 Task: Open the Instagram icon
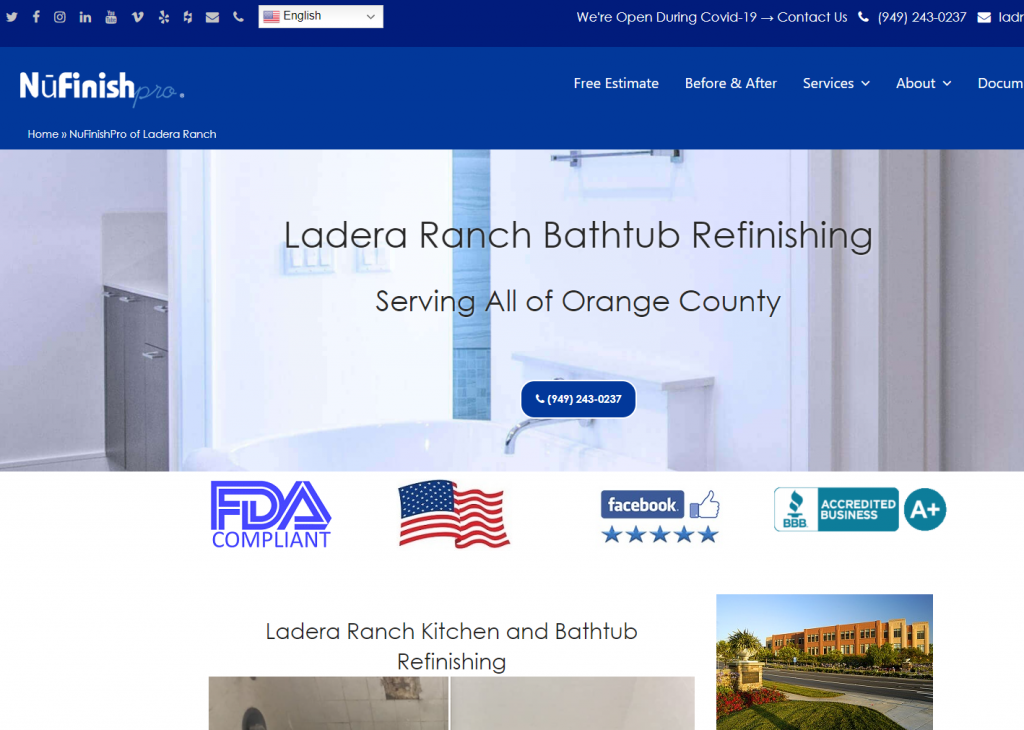pyautogui.click(x=59, y=17)
